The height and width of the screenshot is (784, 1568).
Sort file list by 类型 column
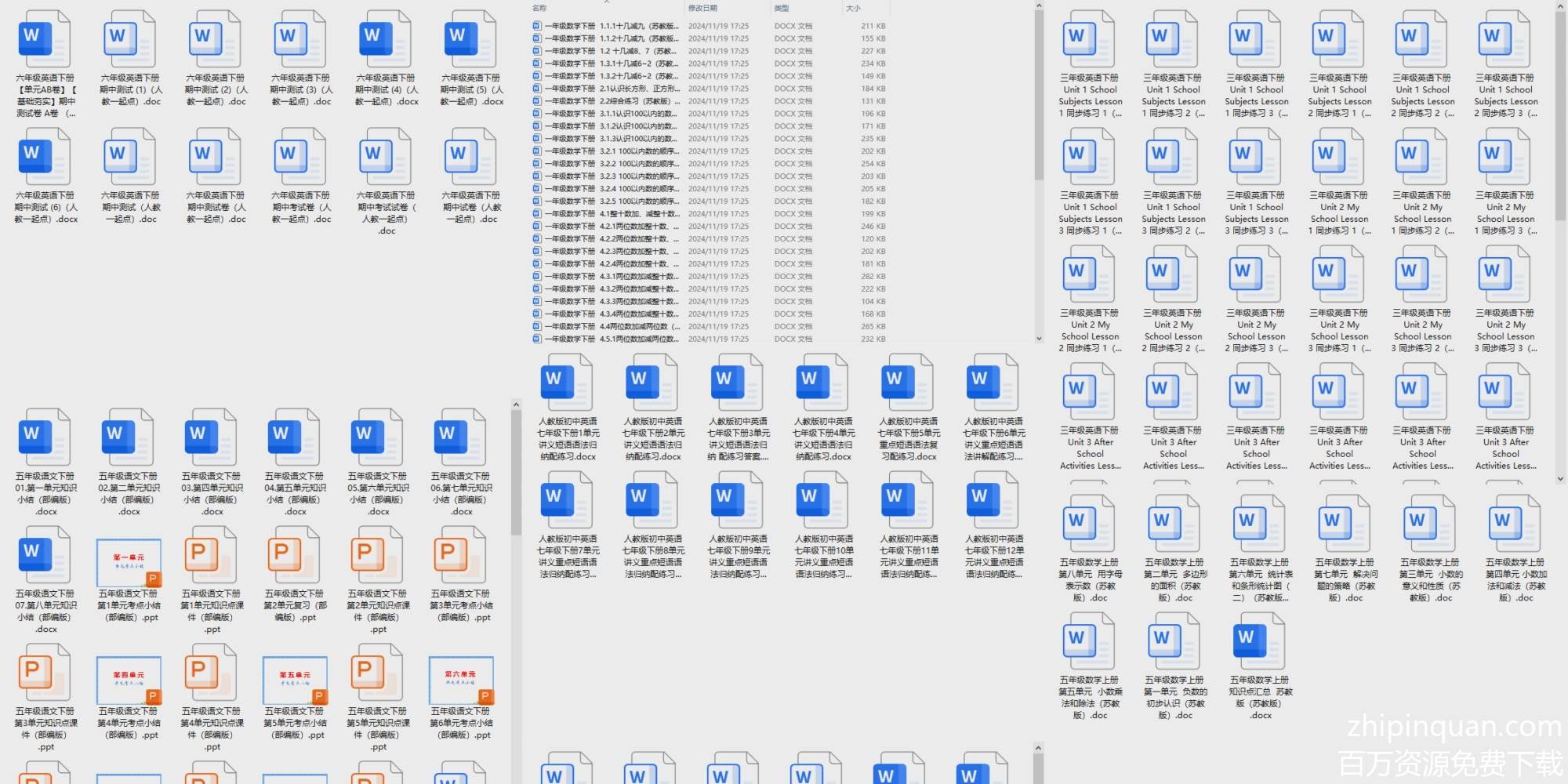[782, 8]
